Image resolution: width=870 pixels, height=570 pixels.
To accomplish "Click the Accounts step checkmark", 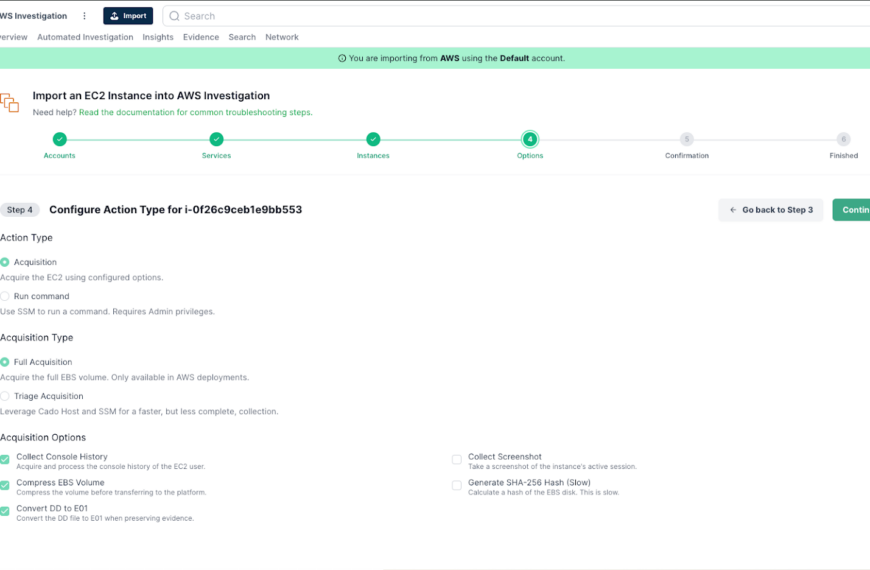I will coord(59,139).
